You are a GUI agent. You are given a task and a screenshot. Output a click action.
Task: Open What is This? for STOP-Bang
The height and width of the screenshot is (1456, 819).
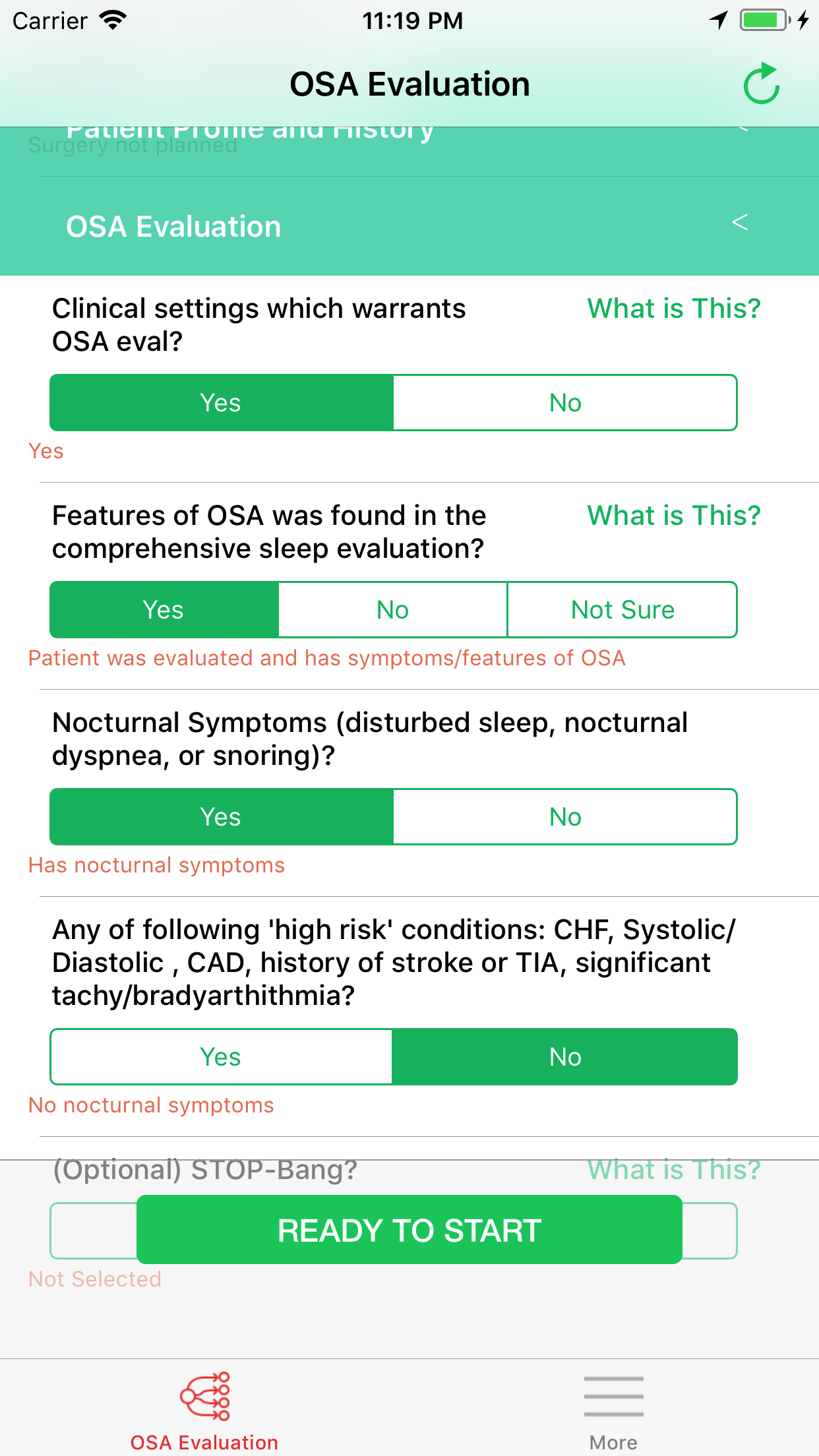tap(674, 1170)
